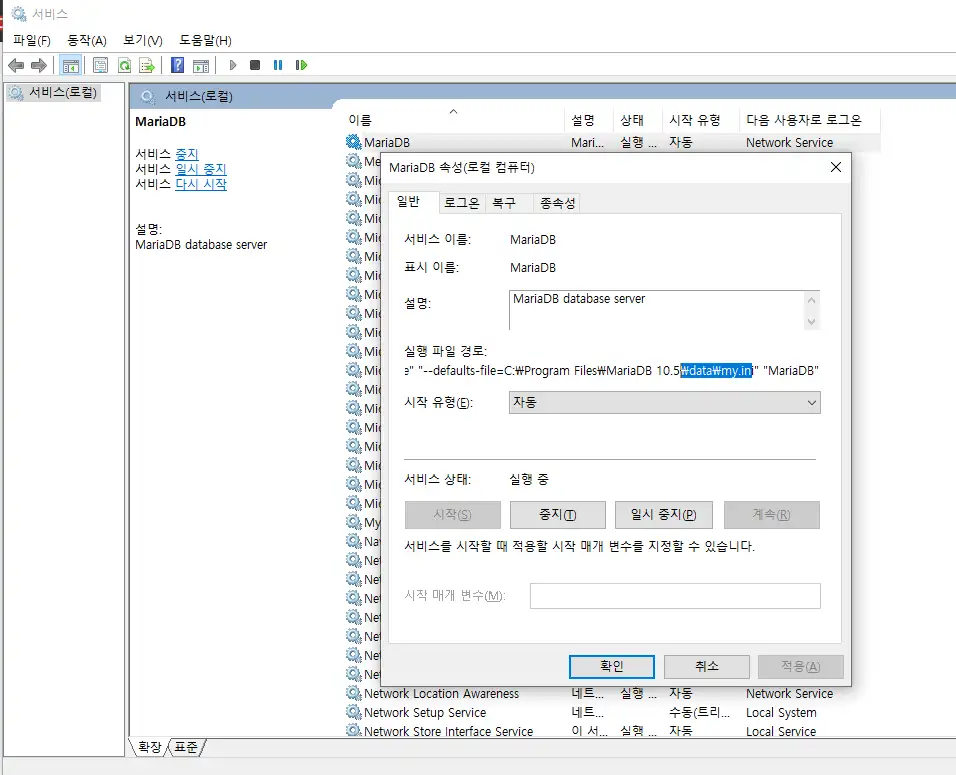Open the 파일(F) menu

(32, 40)
